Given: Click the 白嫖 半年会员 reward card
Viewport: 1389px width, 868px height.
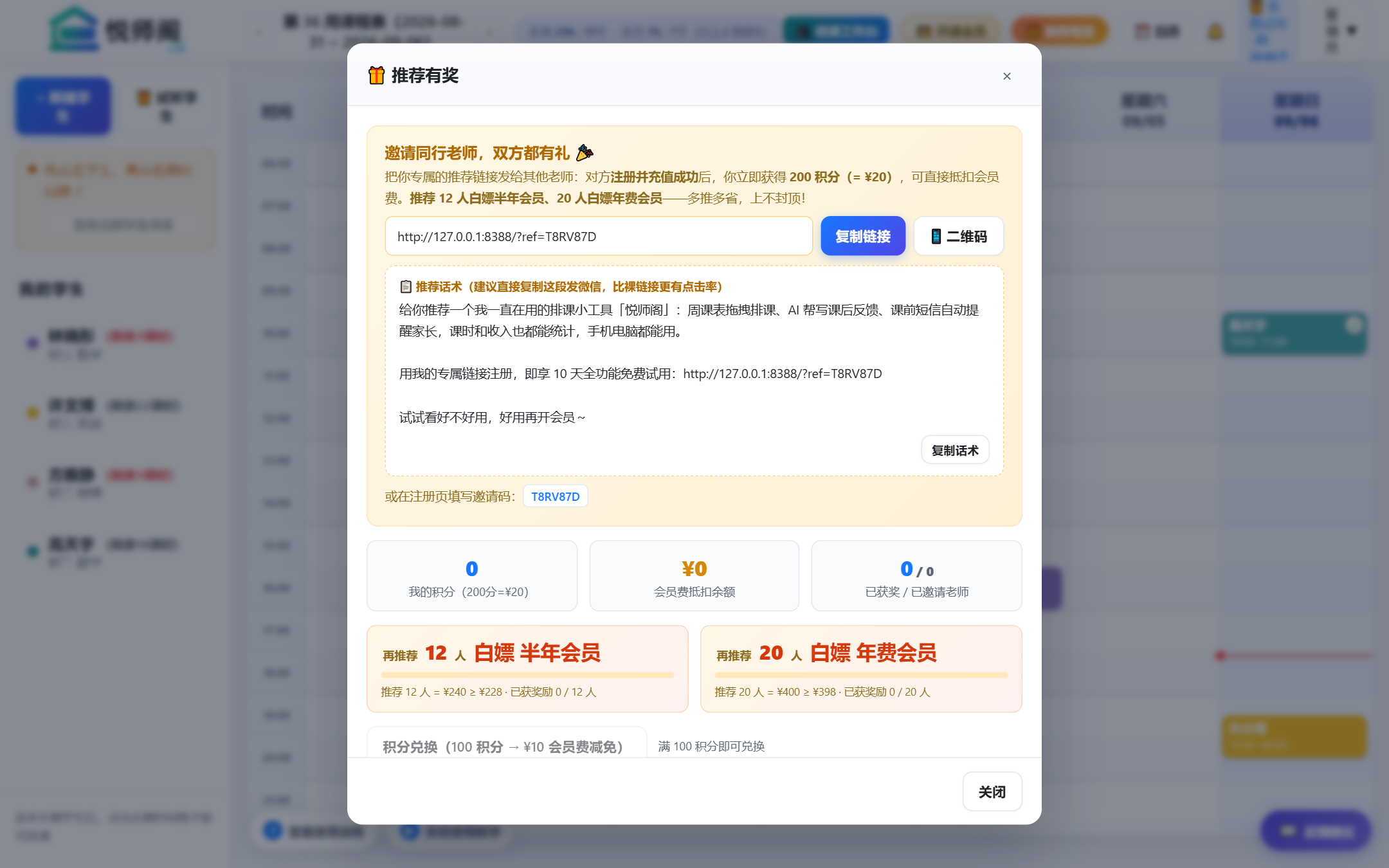Looking at the screenshot, I should 527,669.
